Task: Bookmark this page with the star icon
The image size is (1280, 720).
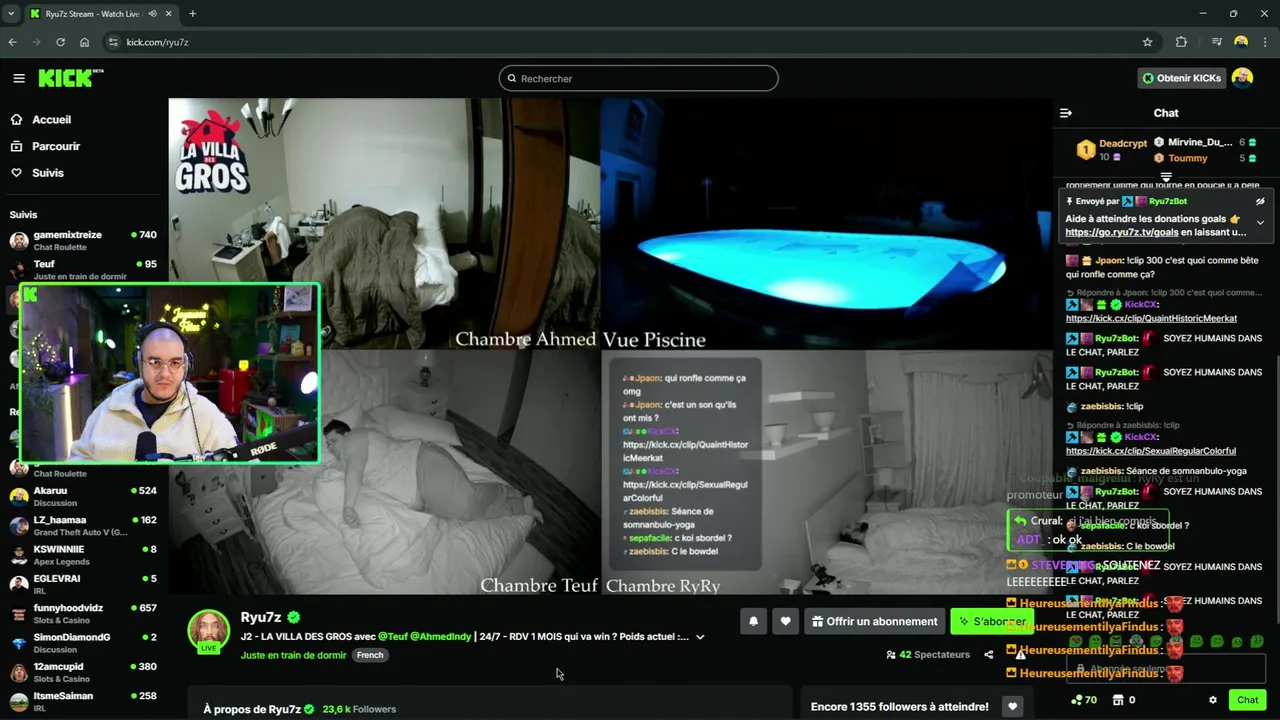Action: 1147,42
